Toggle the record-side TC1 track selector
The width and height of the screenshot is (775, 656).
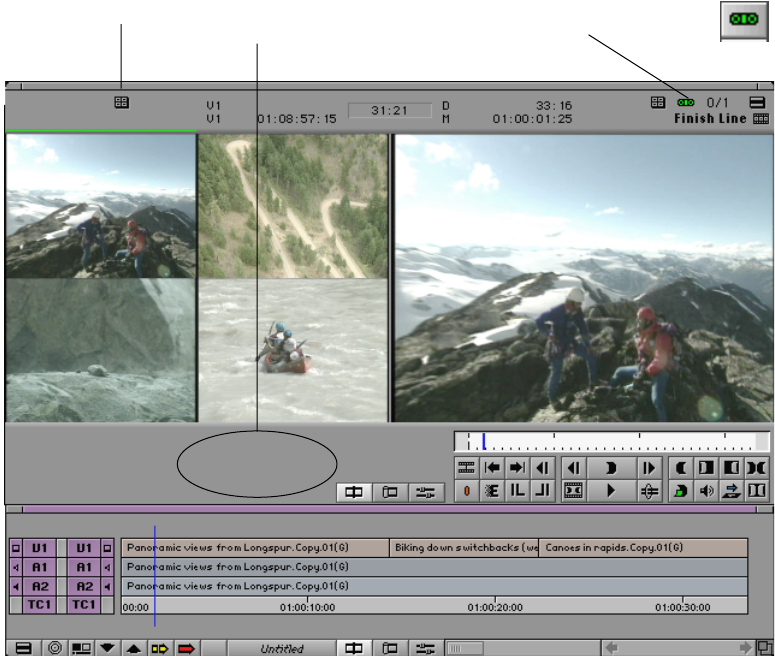click(x=84, y=605)
